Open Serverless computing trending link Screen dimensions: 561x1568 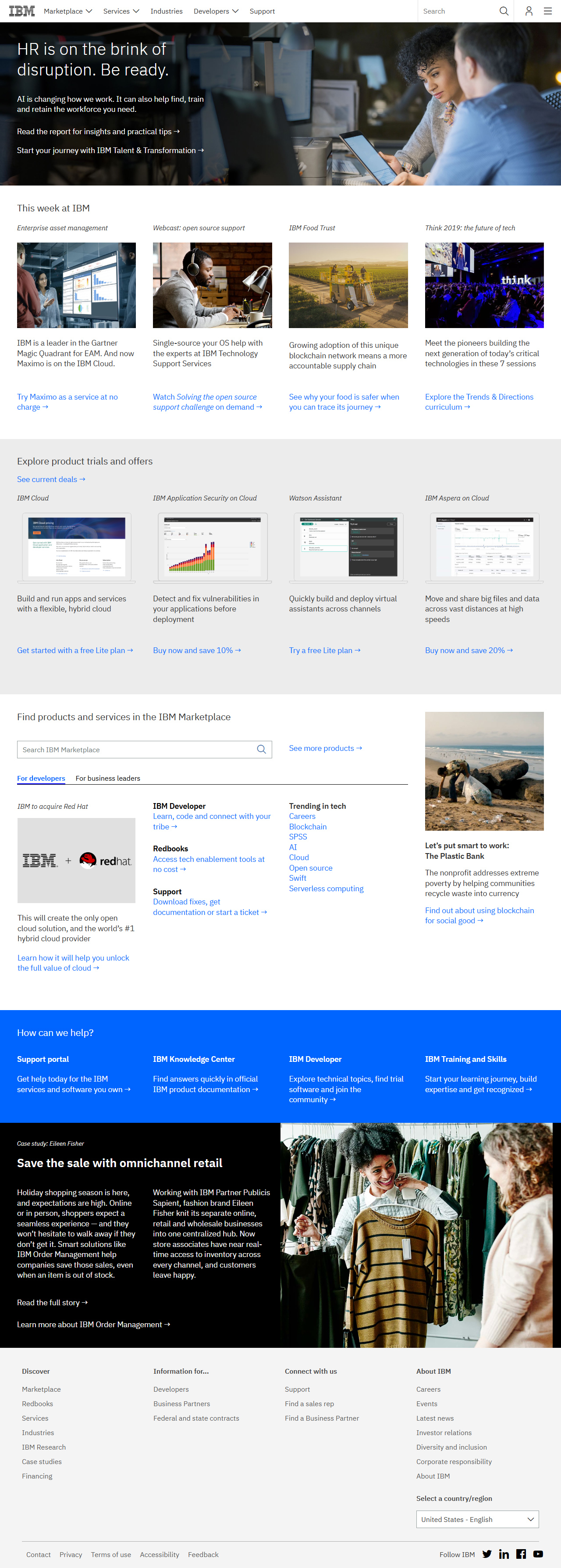pos(326,888)
